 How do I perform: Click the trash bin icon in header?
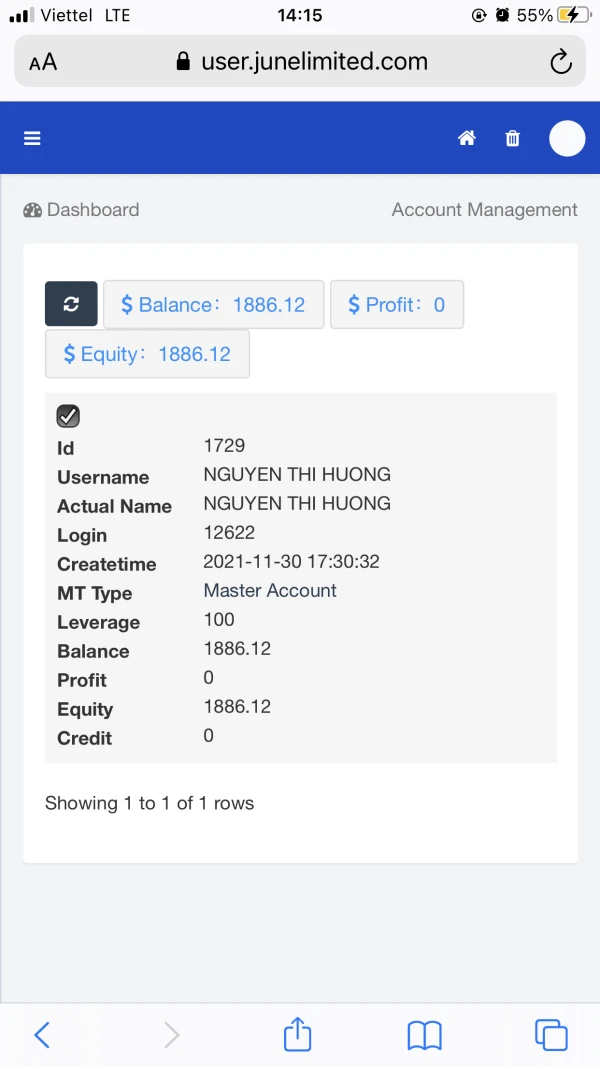513,139
